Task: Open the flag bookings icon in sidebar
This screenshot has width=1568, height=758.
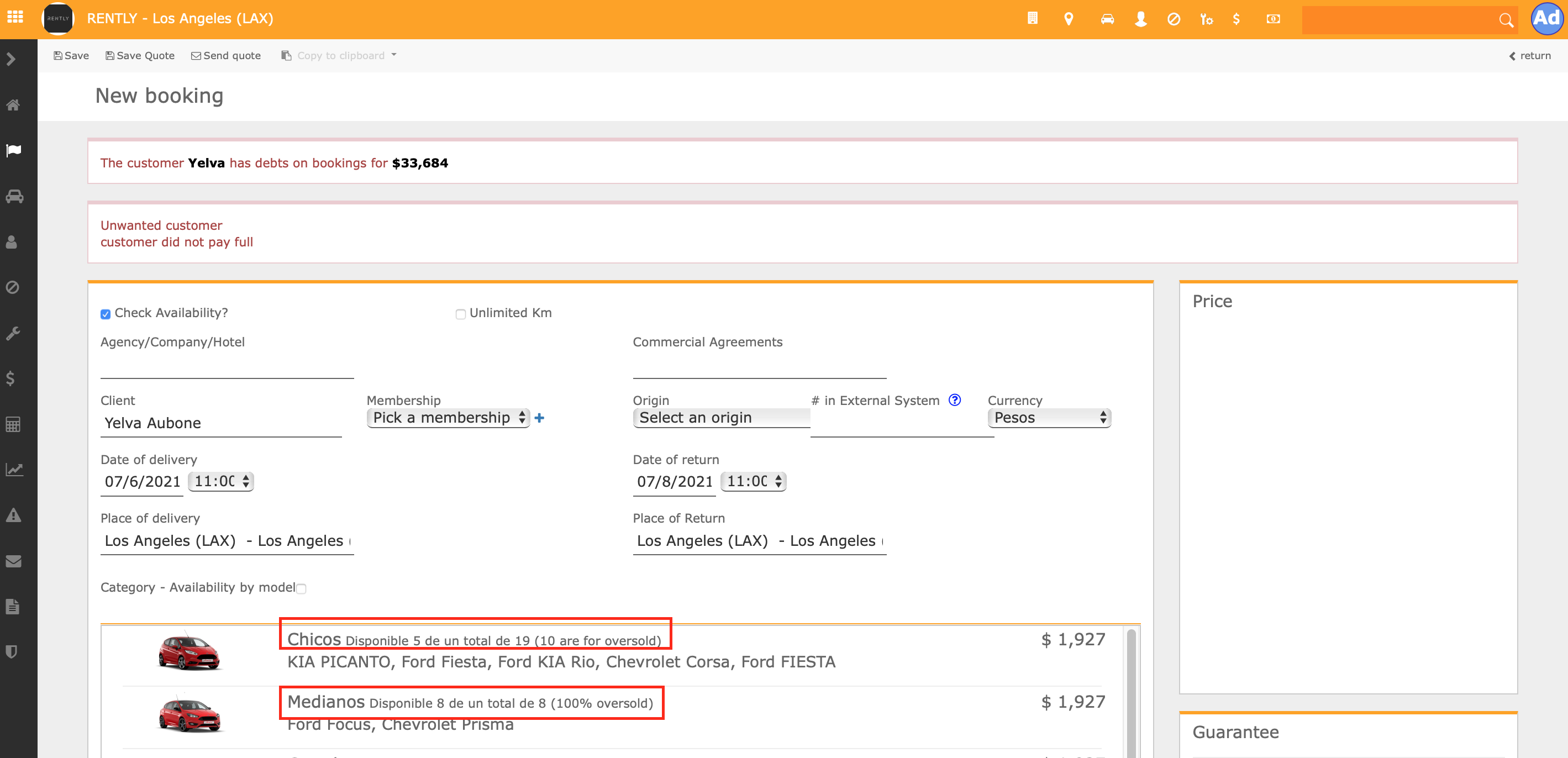Action: [x=13, y=150]
